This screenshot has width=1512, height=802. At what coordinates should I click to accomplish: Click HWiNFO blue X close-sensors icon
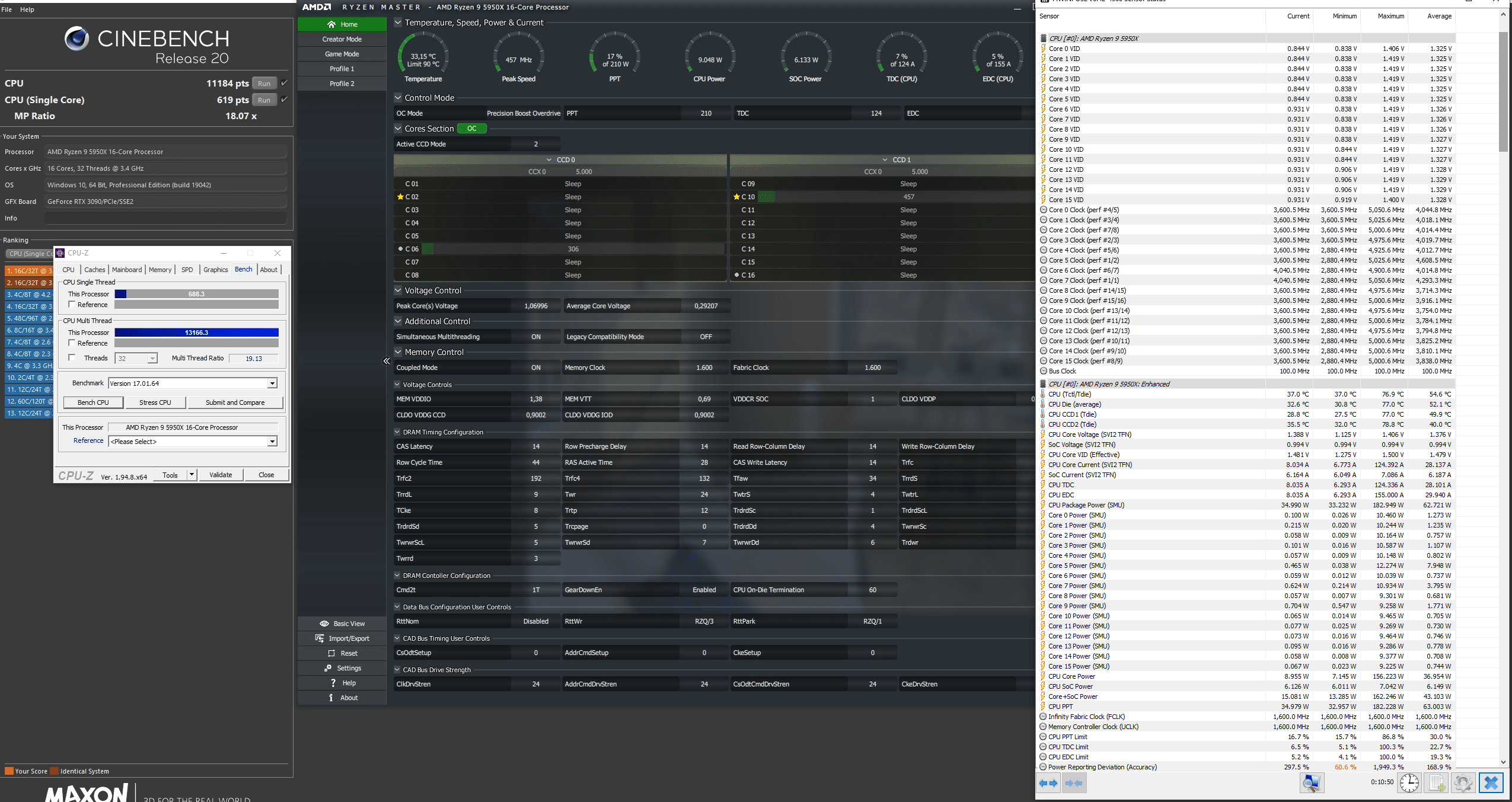[1491, 783]
